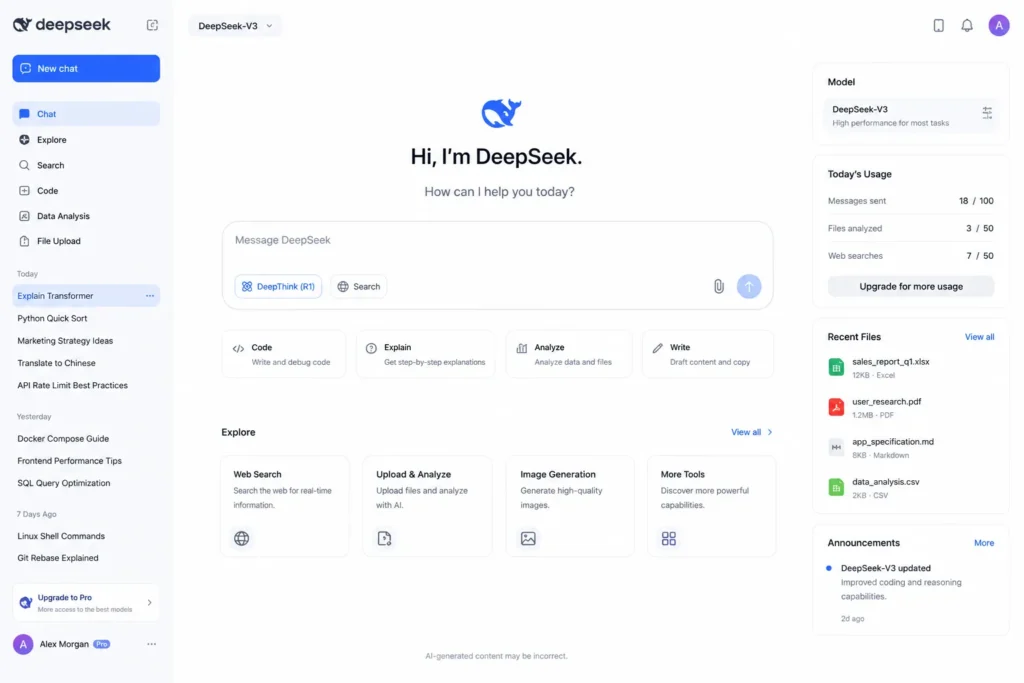Click the Image Generation card title

pyautogui.click(x=558, y=474)
